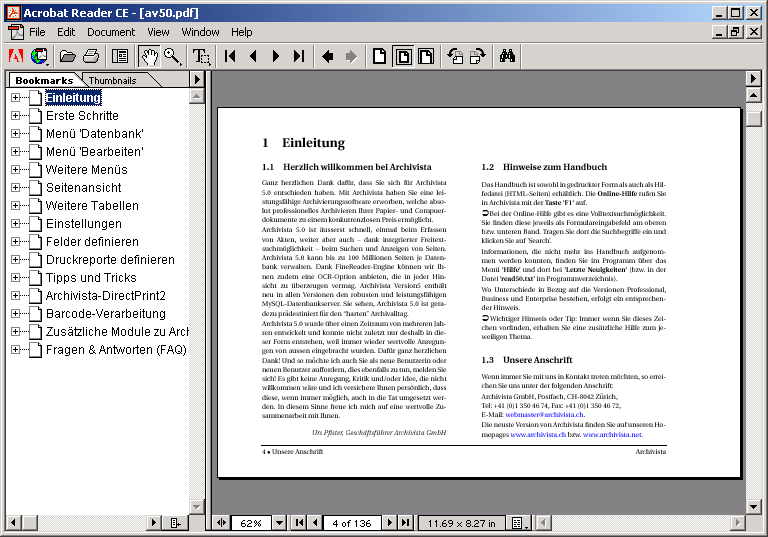Open the Document menu
Screen dimensions: 768x537
pos(111,32)
